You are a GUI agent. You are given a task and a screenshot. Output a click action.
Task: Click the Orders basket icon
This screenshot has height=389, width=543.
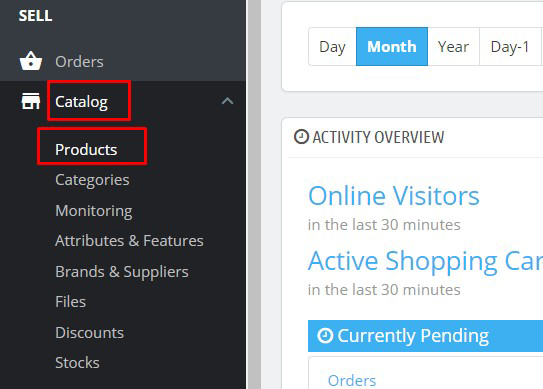(x=31, y=61)
